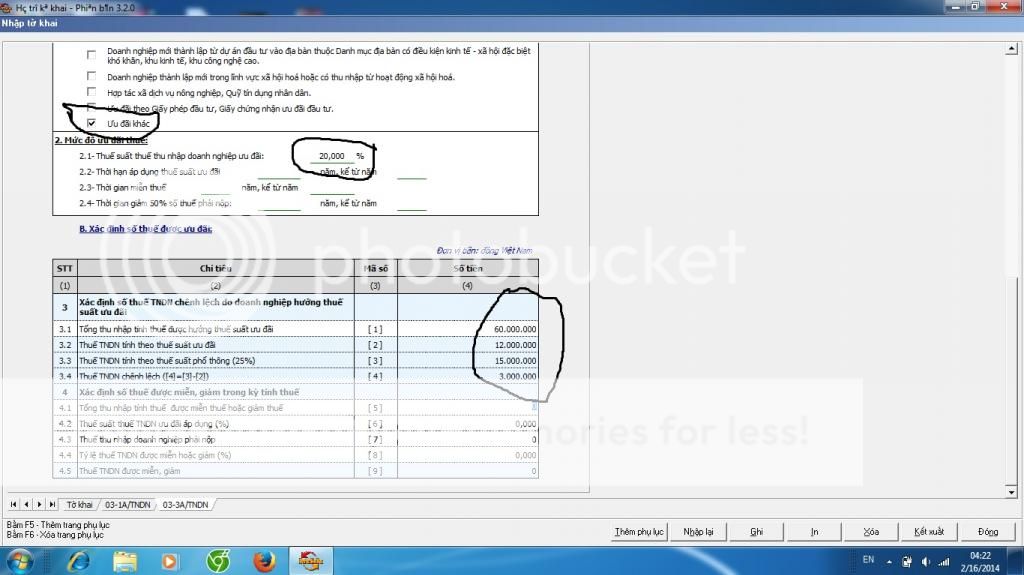Switch to the 'Tờ khai' sheet tab
The image size is (1024, 575).
click(80, 505)
